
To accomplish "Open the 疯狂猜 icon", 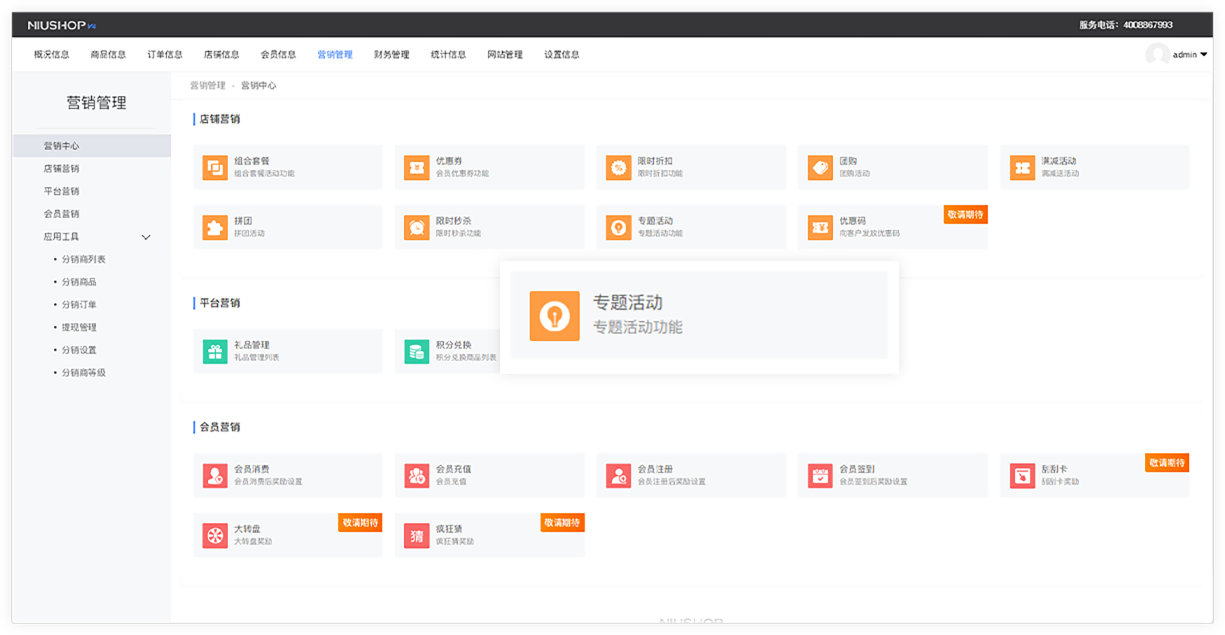I will coord(417,536).
